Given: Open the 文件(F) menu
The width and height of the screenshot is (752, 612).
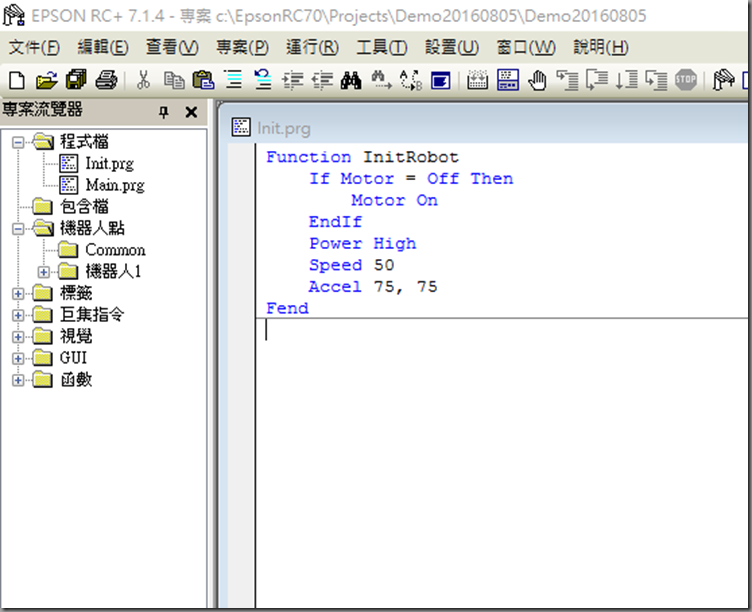Looking at the screenshot, I should coord(34,47).
